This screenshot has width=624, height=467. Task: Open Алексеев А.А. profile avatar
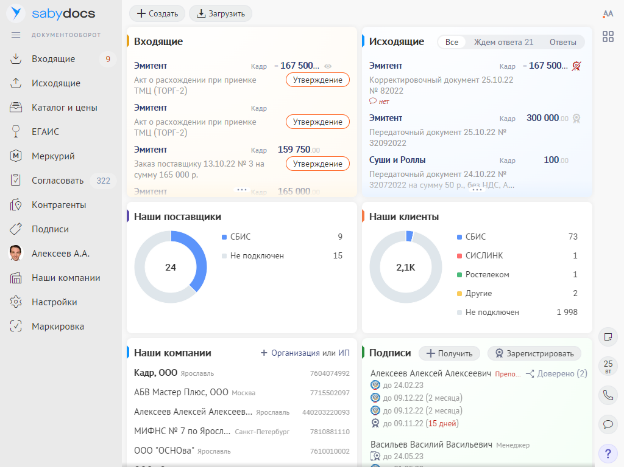point(16,253)
